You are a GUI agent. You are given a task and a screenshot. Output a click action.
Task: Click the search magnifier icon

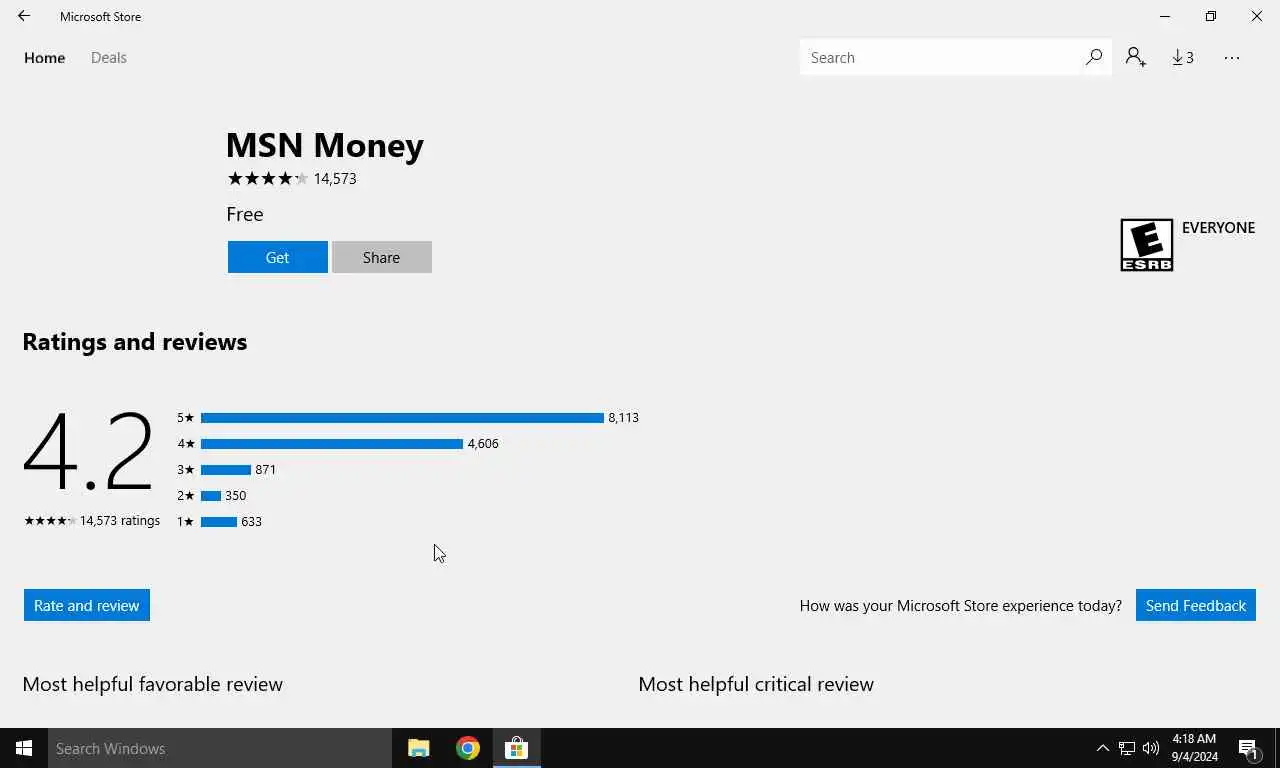click(1093, 57)
